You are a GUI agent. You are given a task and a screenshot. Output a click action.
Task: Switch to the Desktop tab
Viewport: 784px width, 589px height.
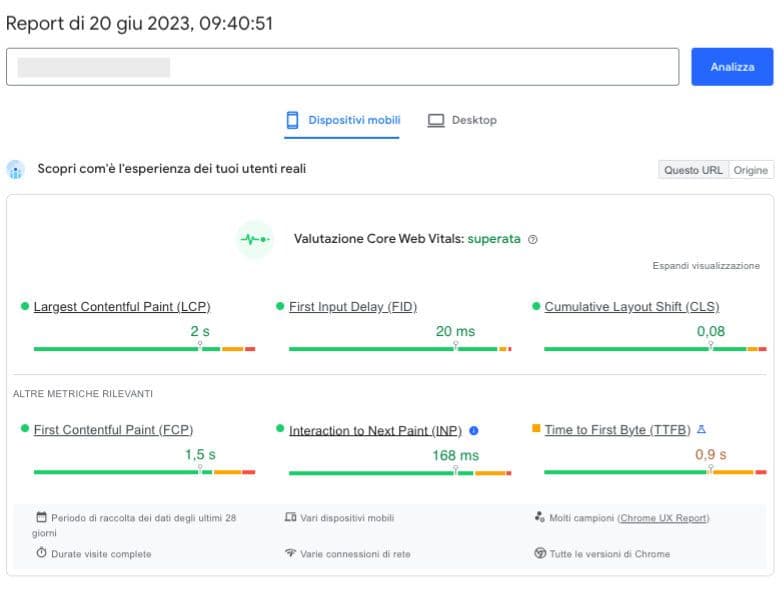click(x=462, y=120)
